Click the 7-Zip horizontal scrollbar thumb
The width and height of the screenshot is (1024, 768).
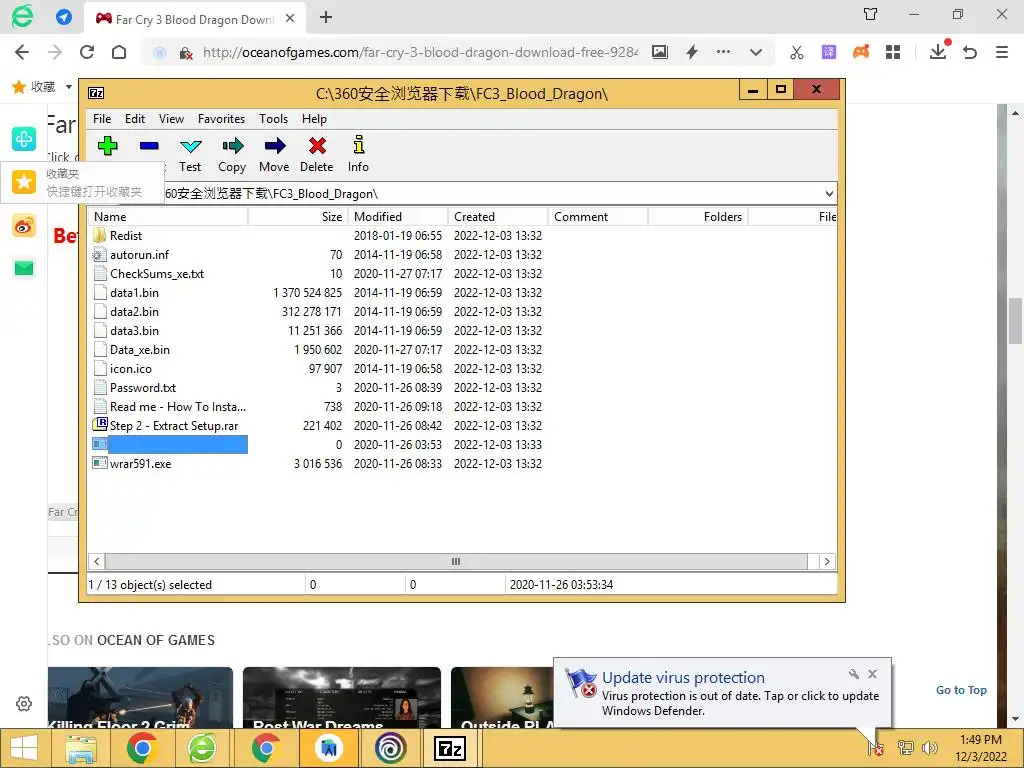pos(456,562)
